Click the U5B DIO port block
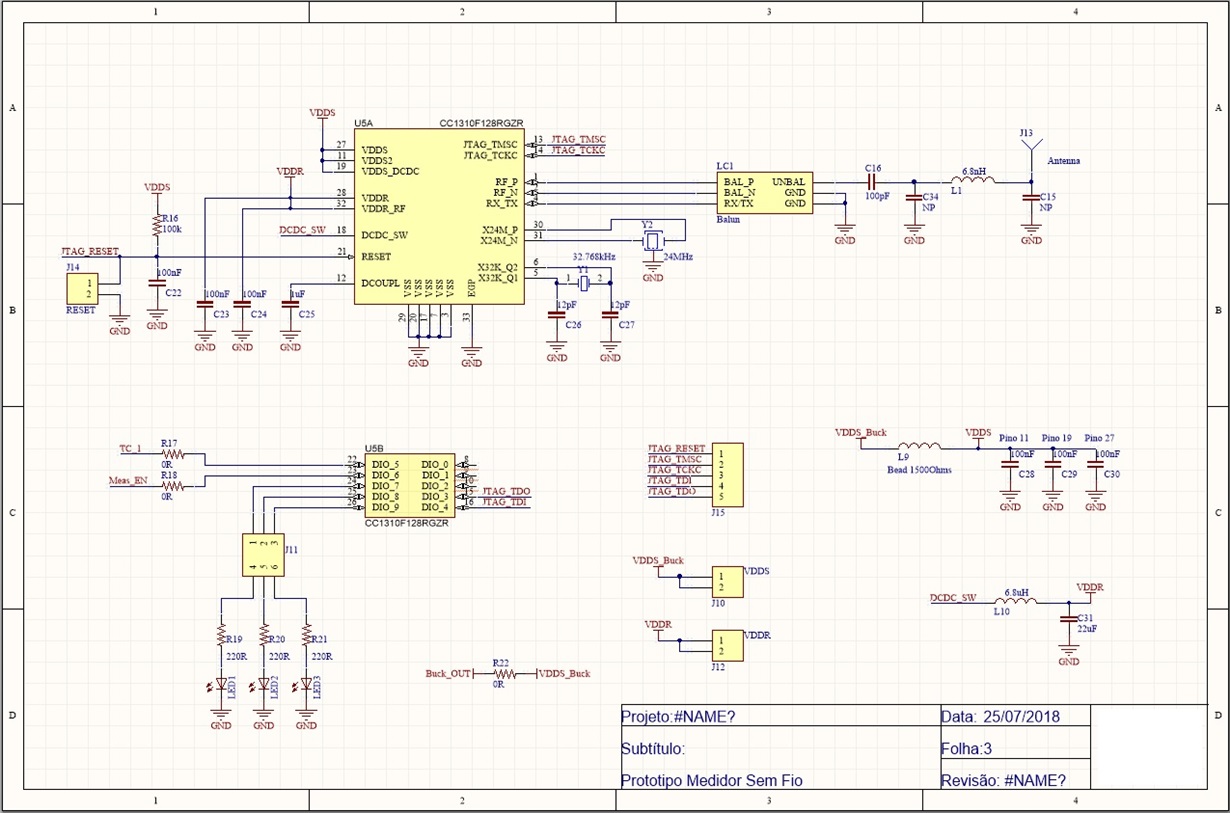The height and width of the screenshot is (813, 1230). tap(410, 486)
